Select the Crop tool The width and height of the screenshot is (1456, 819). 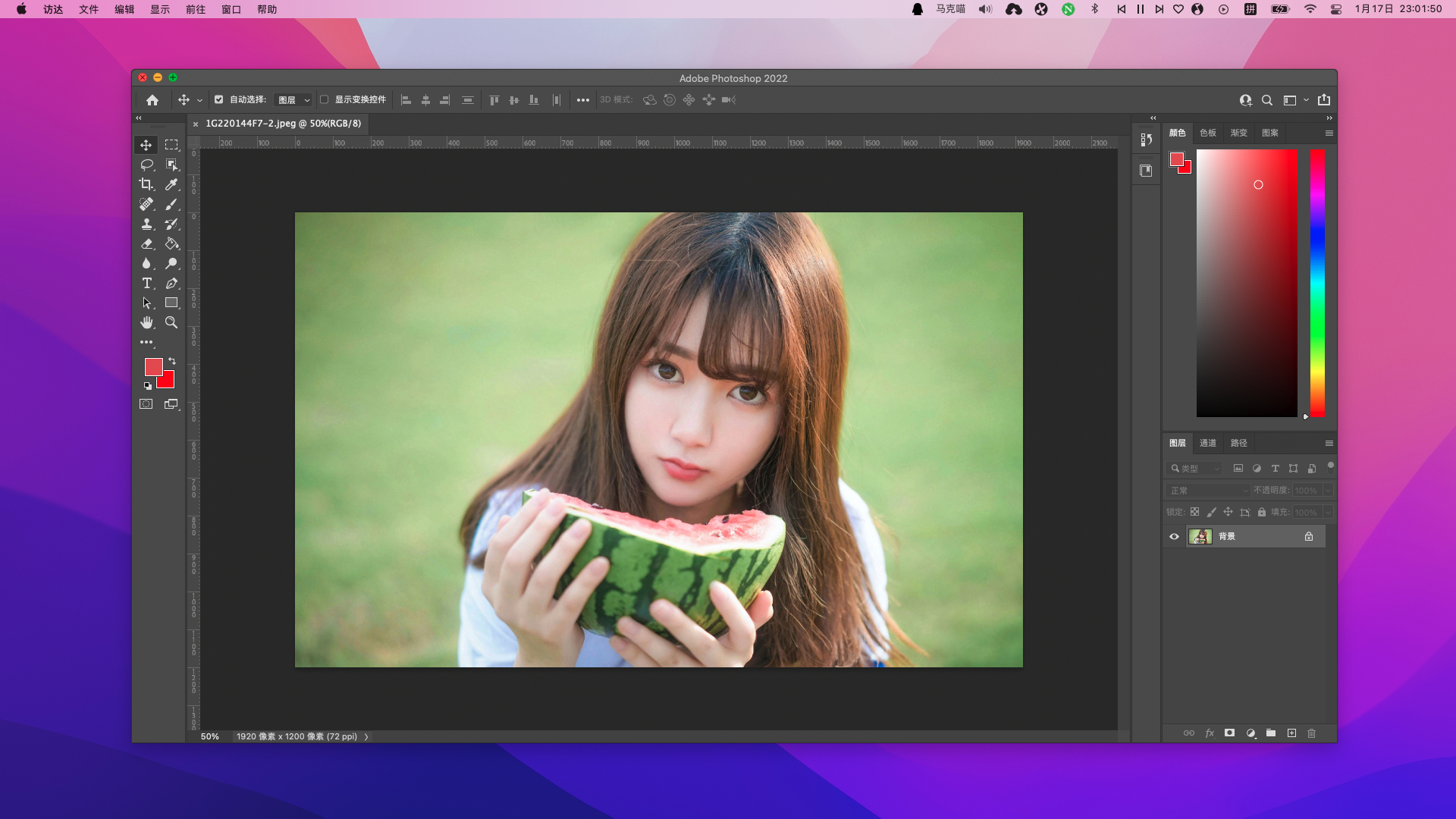click(146, 184)
